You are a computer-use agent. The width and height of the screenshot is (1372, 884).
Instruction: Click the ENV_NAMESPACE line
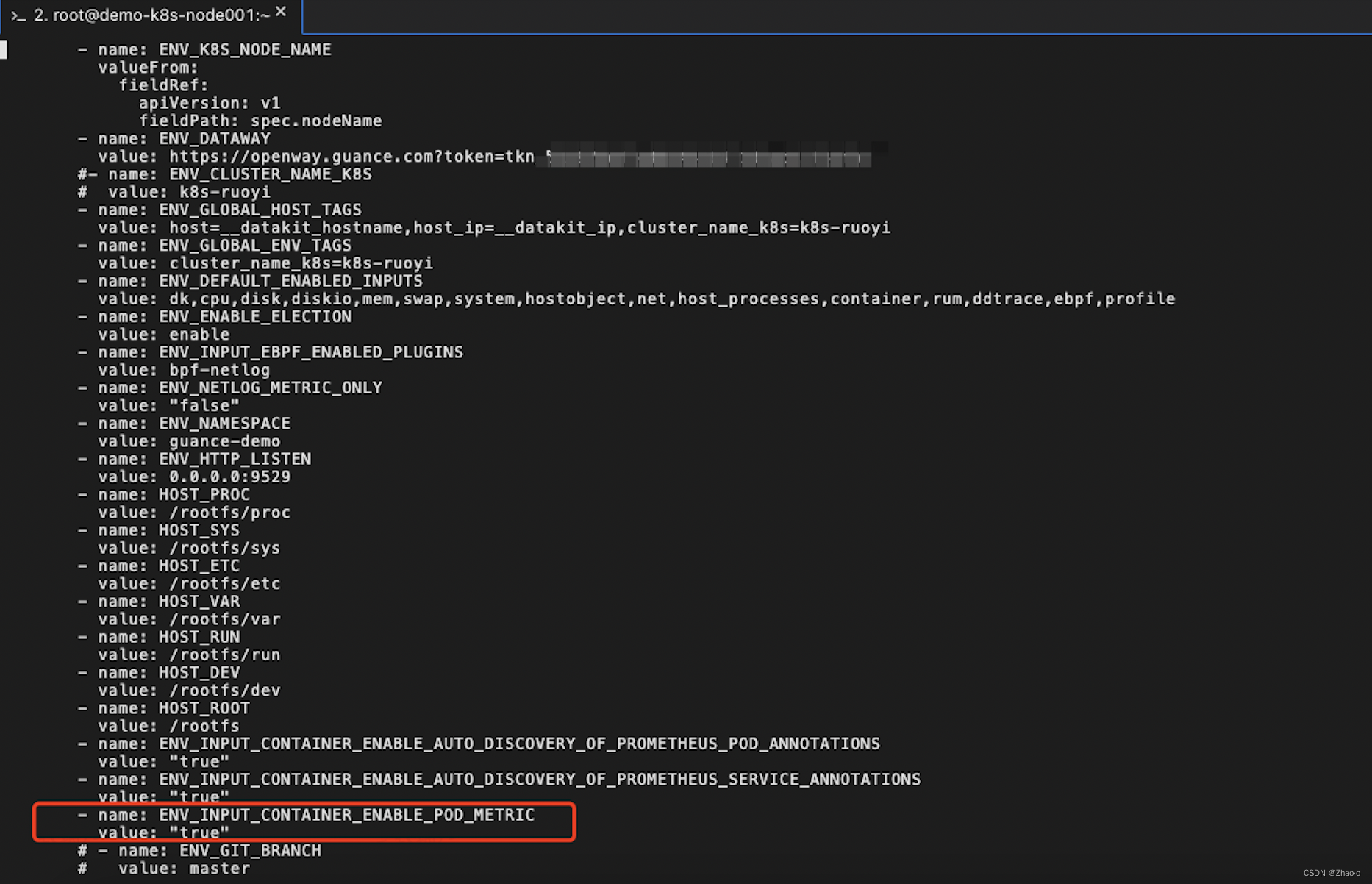point(184,424)
